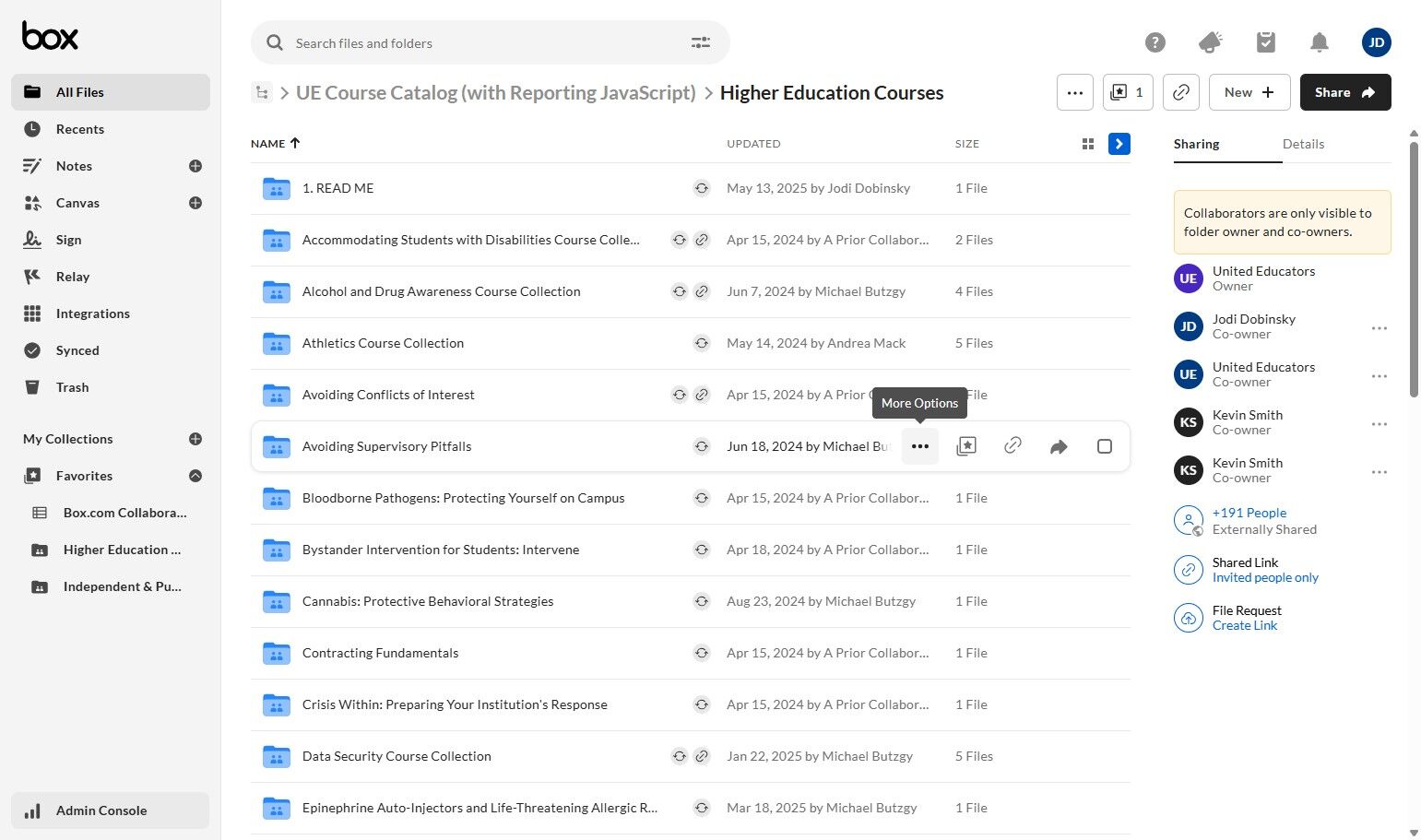1421x840 pixels.
Task: Copy shared link for Avoiding Supervisory Pitfalls
Action: [x=1012, y=446]
